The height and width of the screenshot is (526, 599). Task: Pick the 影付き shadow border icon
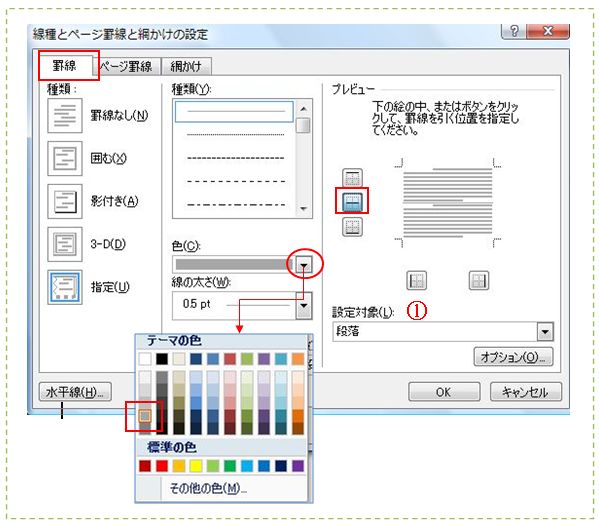pos(65,201)
